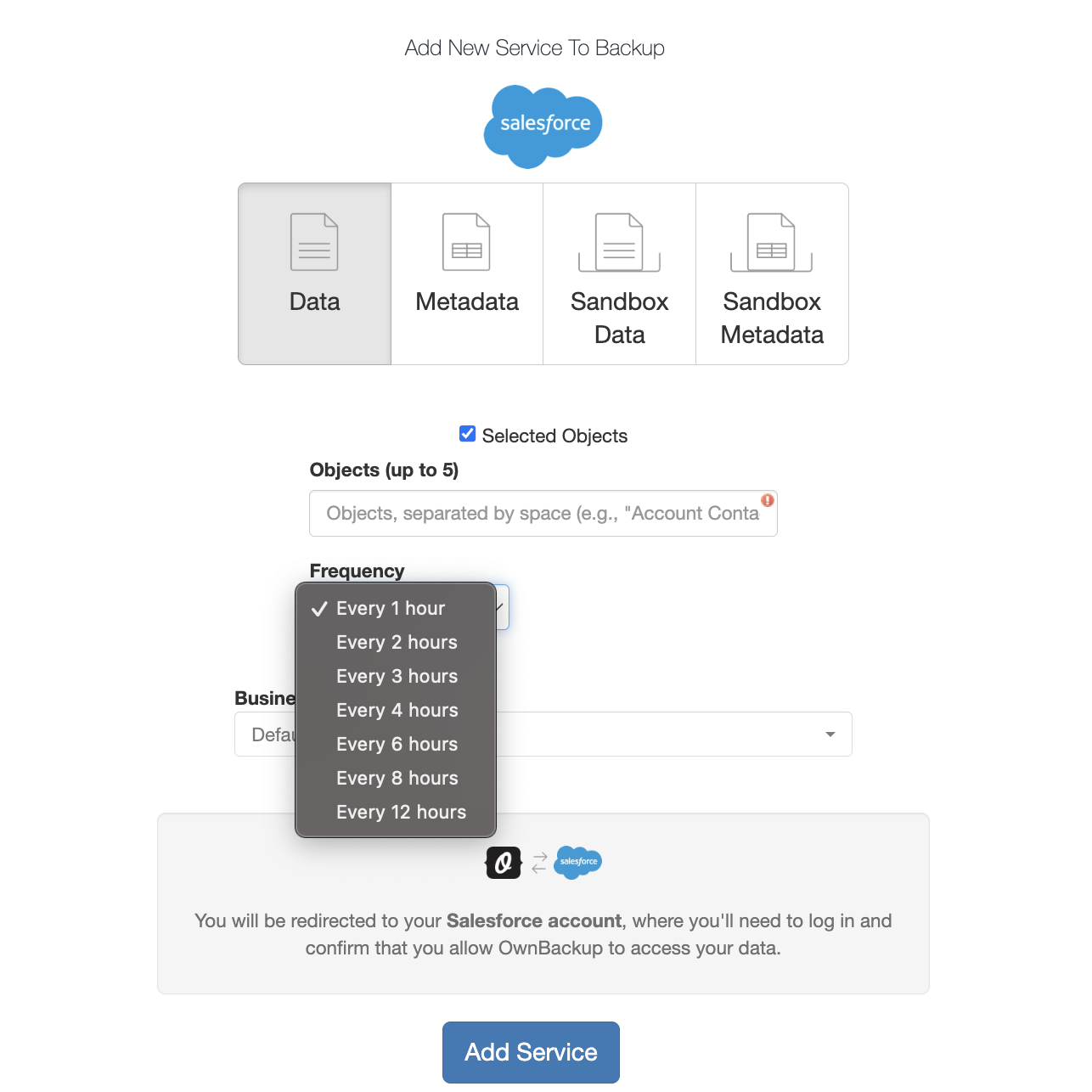The width and height of the screenshot is (1092, 1092).
Task: Click the small Salesforce cloud icon
Action: (578, 862)
